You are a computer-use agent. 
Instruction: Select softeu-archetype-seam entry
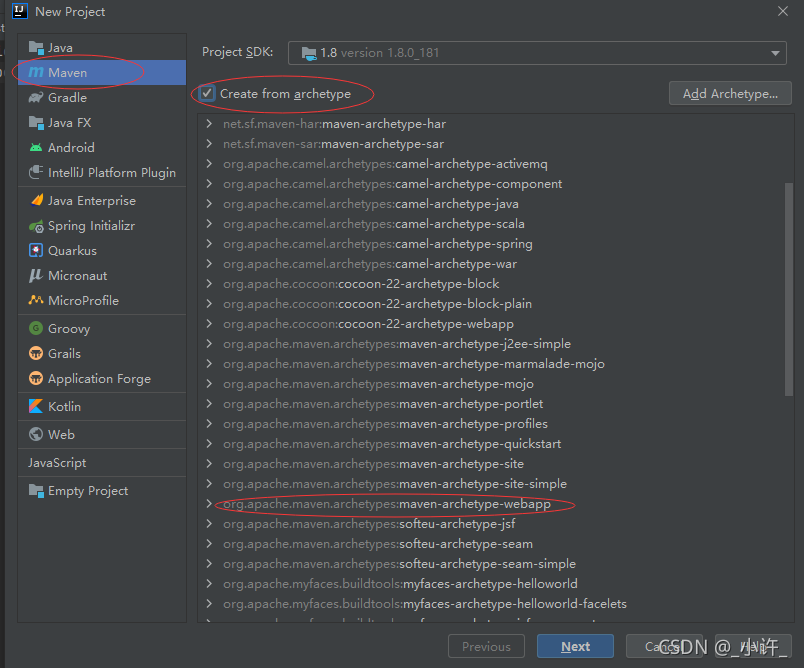(x=378, y=543)
